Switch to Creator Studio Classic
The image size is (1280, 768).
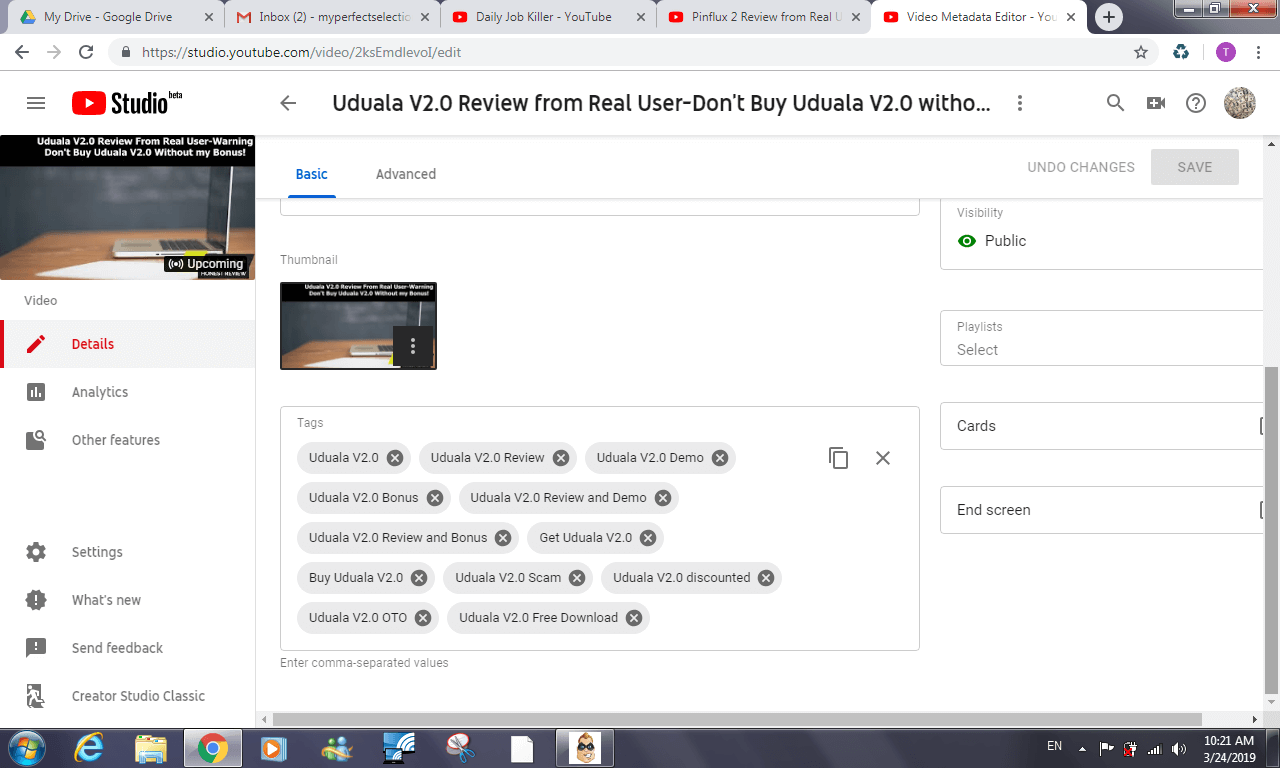click(x=128, y=696)
